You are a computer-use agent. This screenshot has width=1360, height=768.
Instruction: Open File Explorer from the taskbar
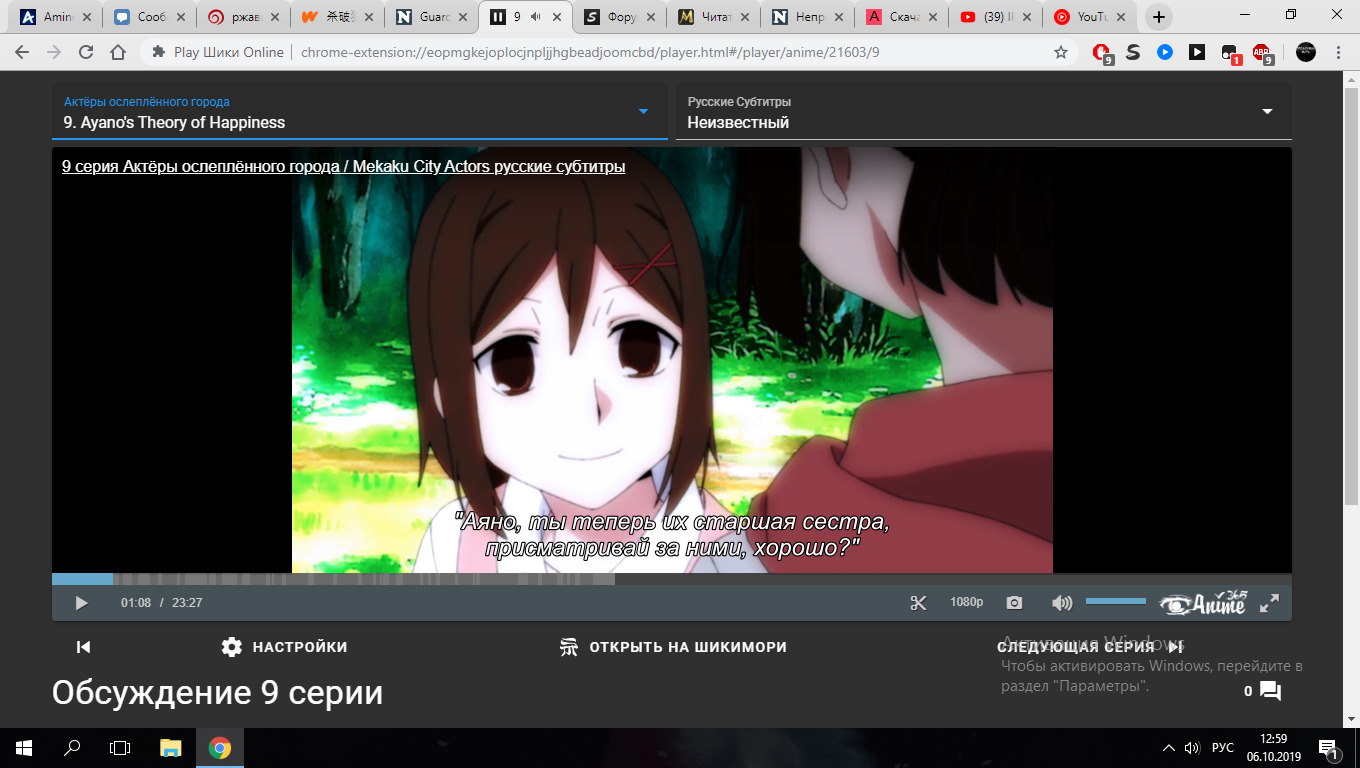[x=171, y=748]
